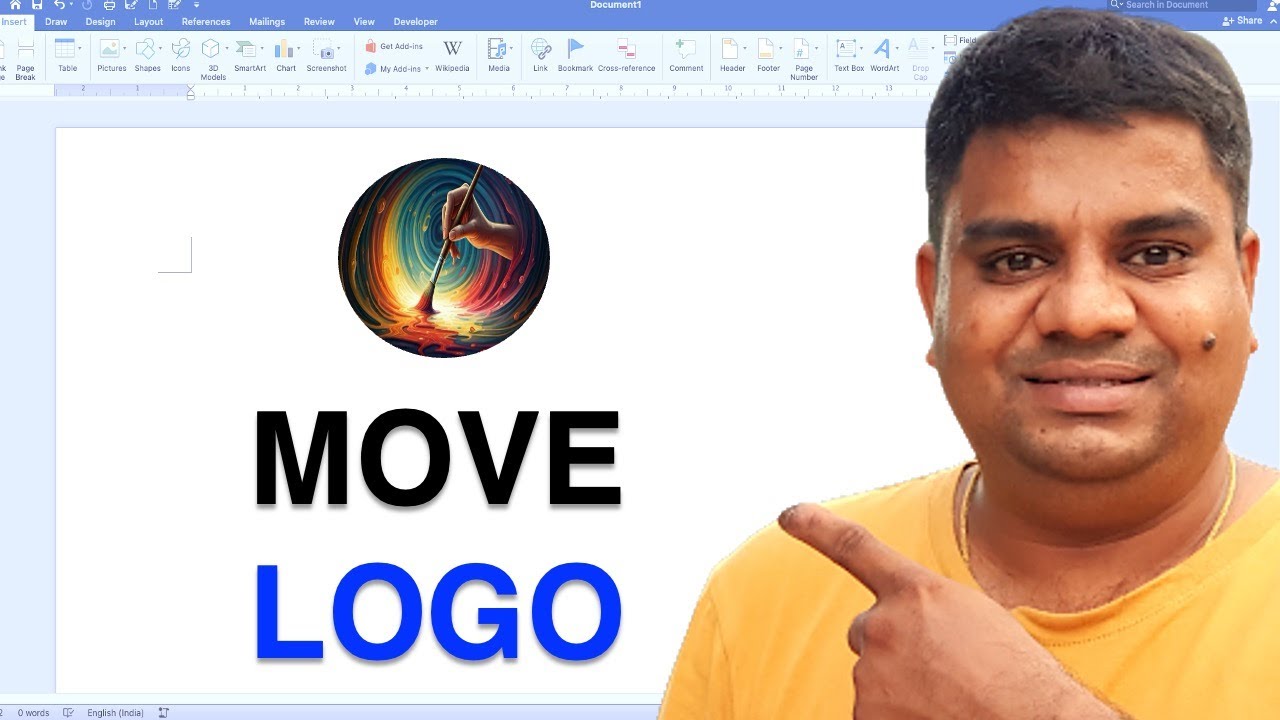
Task: Expand the Shapes dropdown arrow
Action: (x=161, y=48)
